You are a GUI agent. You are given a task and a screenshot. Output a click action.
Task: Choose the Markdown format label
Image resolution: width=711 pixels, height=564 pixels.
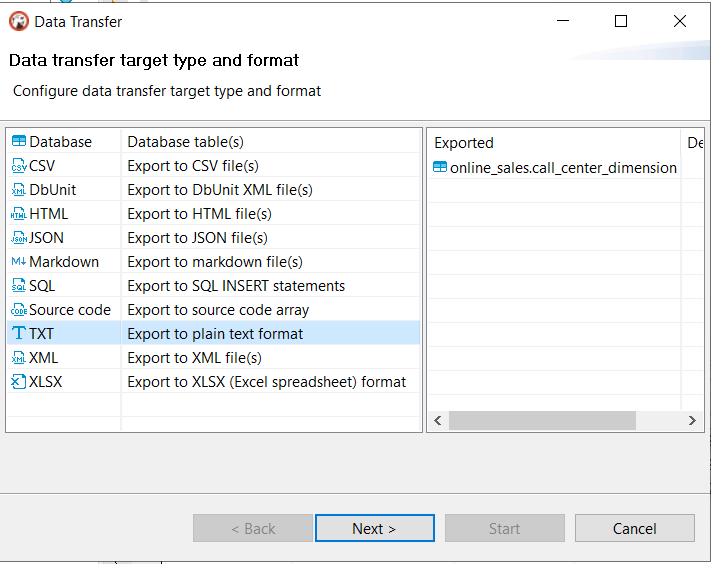tap(64, 262)
